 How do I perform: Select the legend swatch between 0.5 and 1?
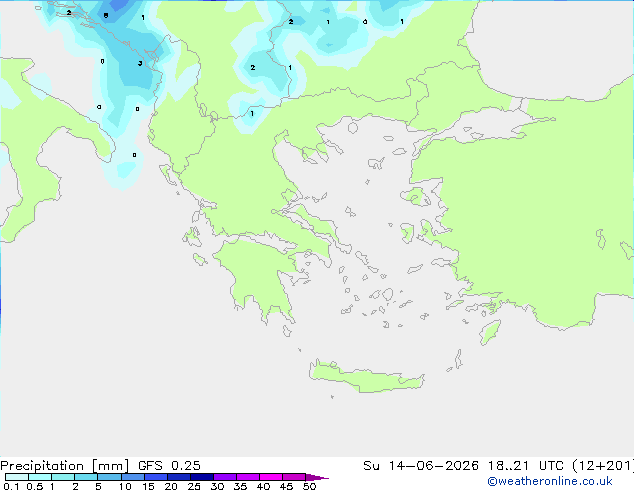(40, 477)
